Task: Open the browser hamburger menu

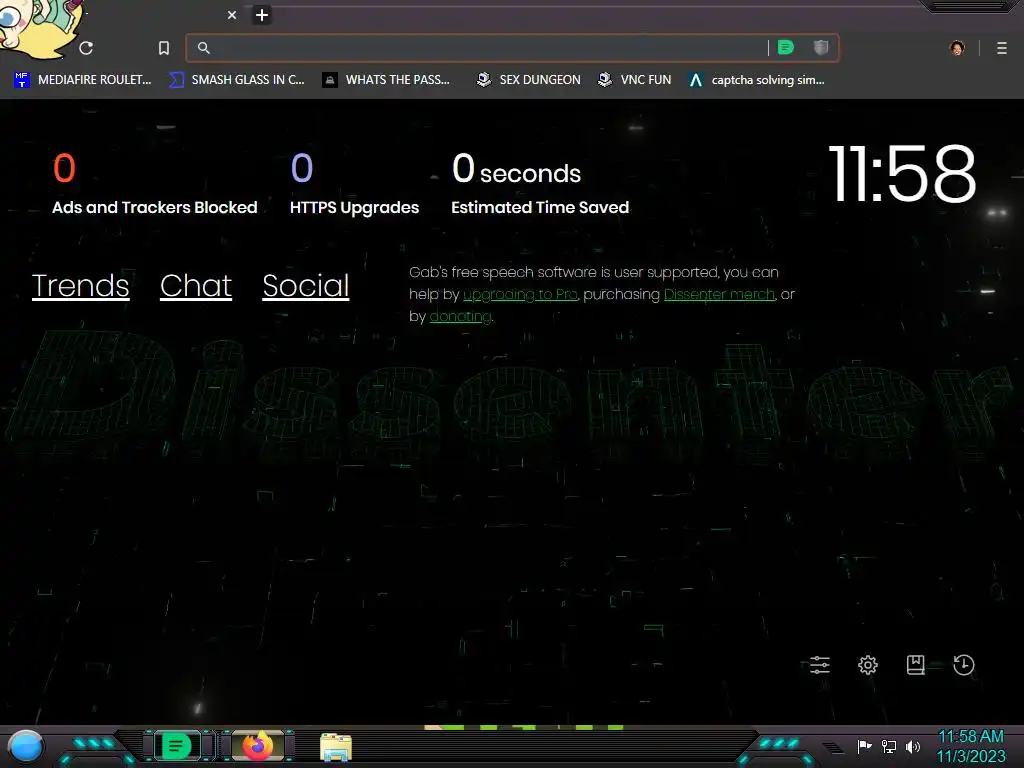Action: [x=1002, y=48]
